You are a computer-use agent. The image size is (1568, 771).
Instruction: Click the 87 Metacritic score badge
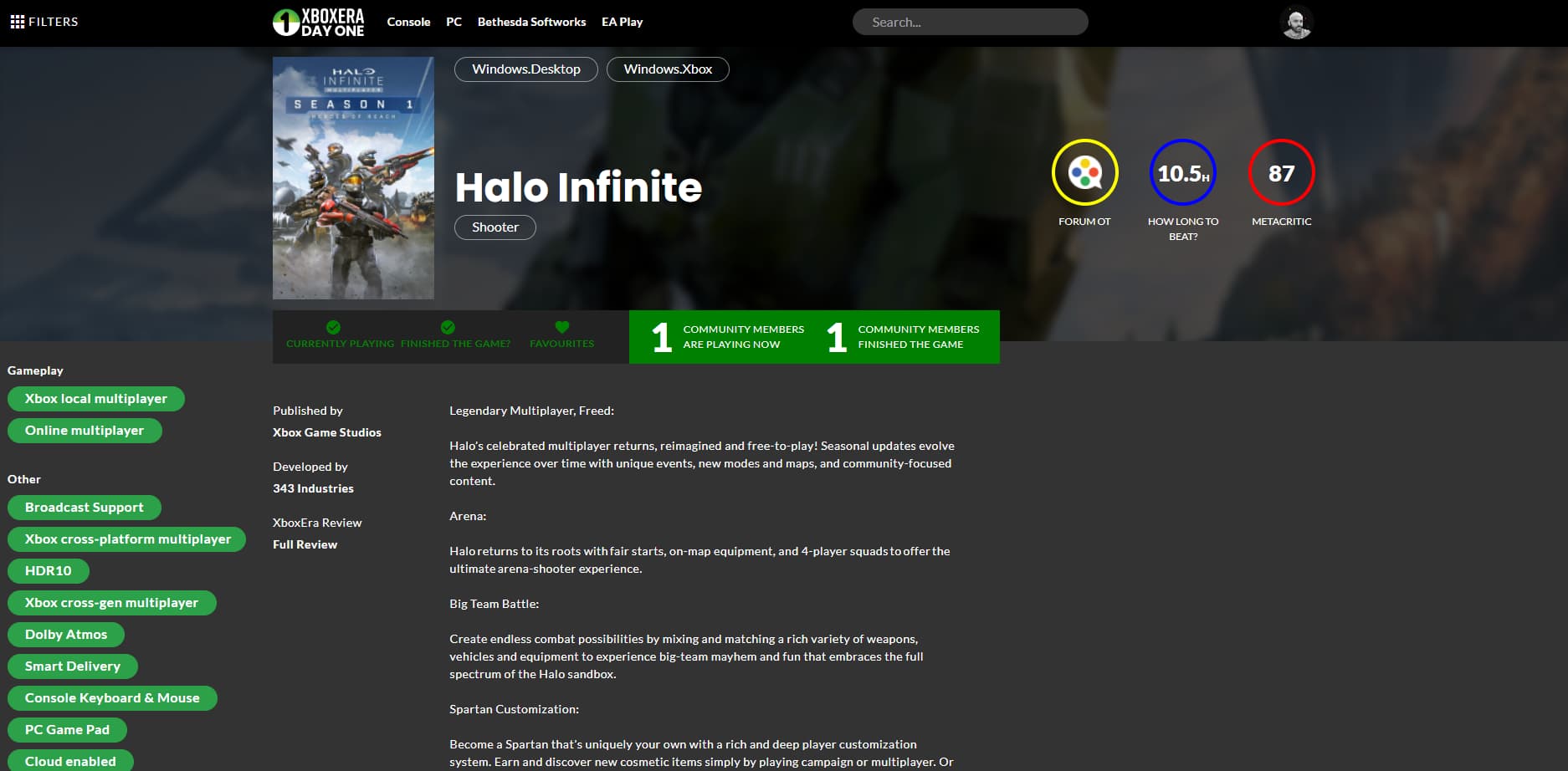[1281, 173]
